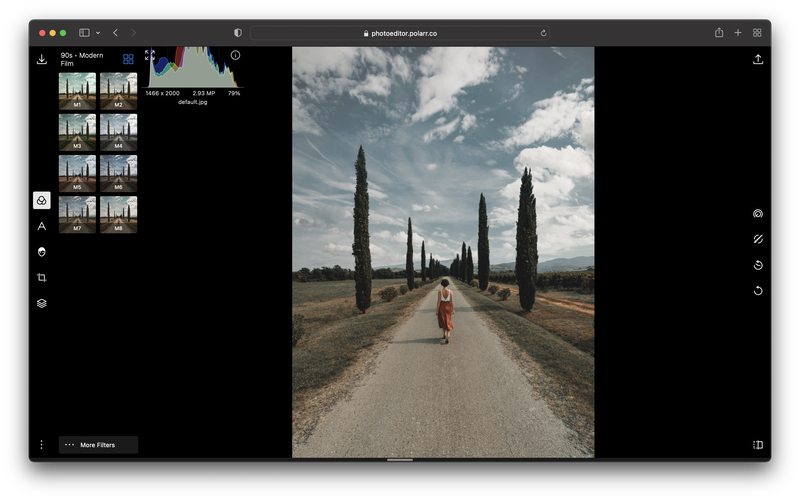Open the Layers overlay tool
The width and height of the screenshot is (800, 500).
42,303
